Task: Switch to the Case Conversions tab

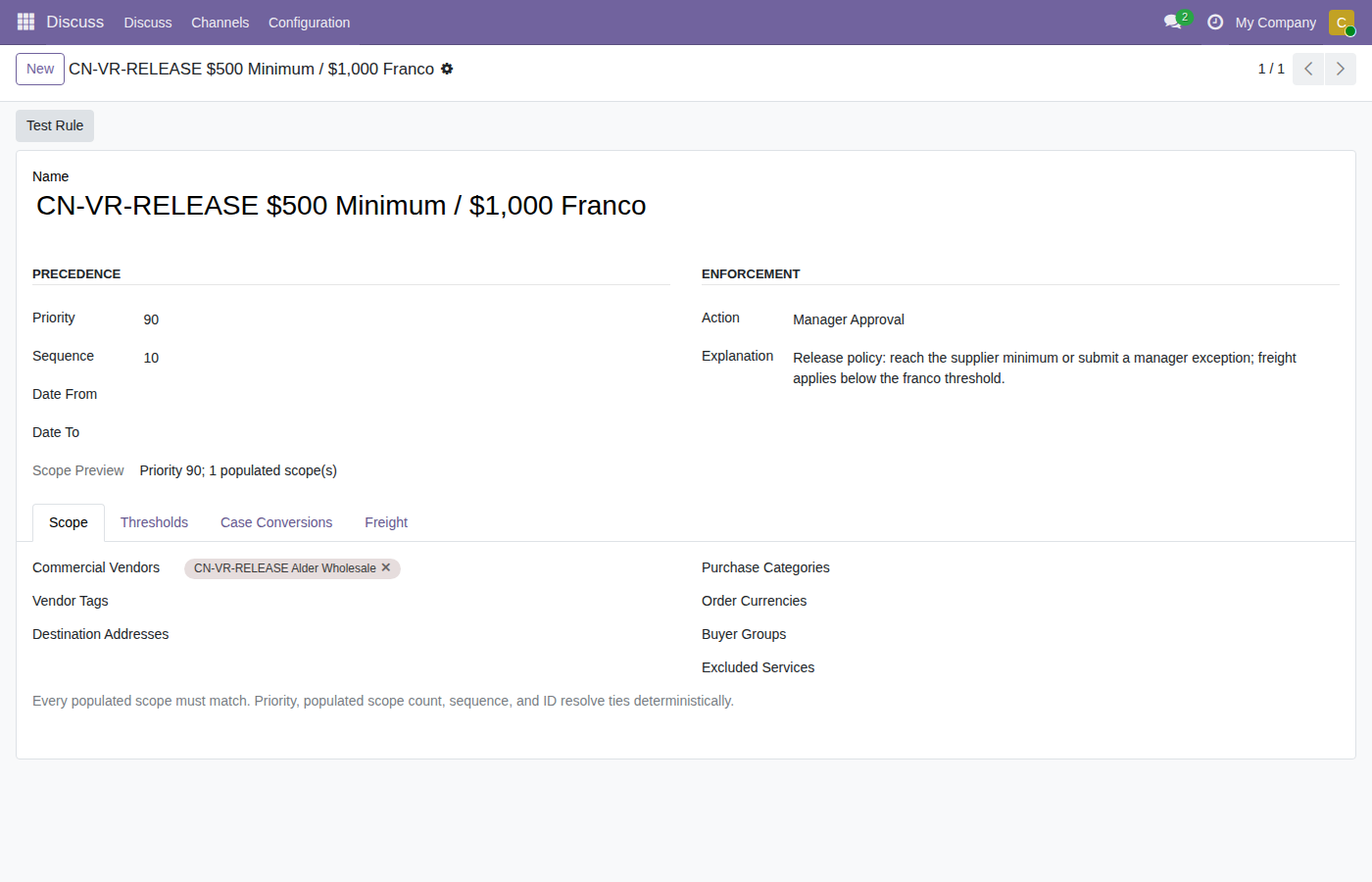Action: coord(276,522)
